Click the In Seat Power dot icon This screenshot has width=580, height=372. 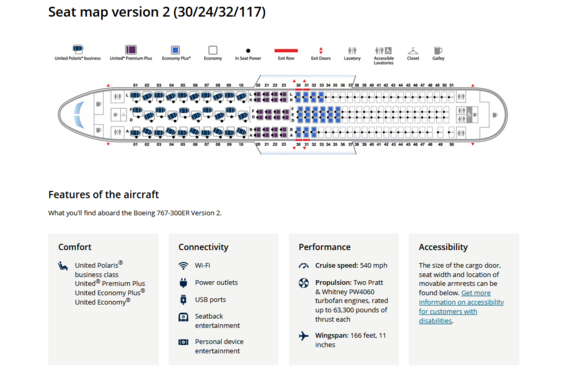pos(248,51)
